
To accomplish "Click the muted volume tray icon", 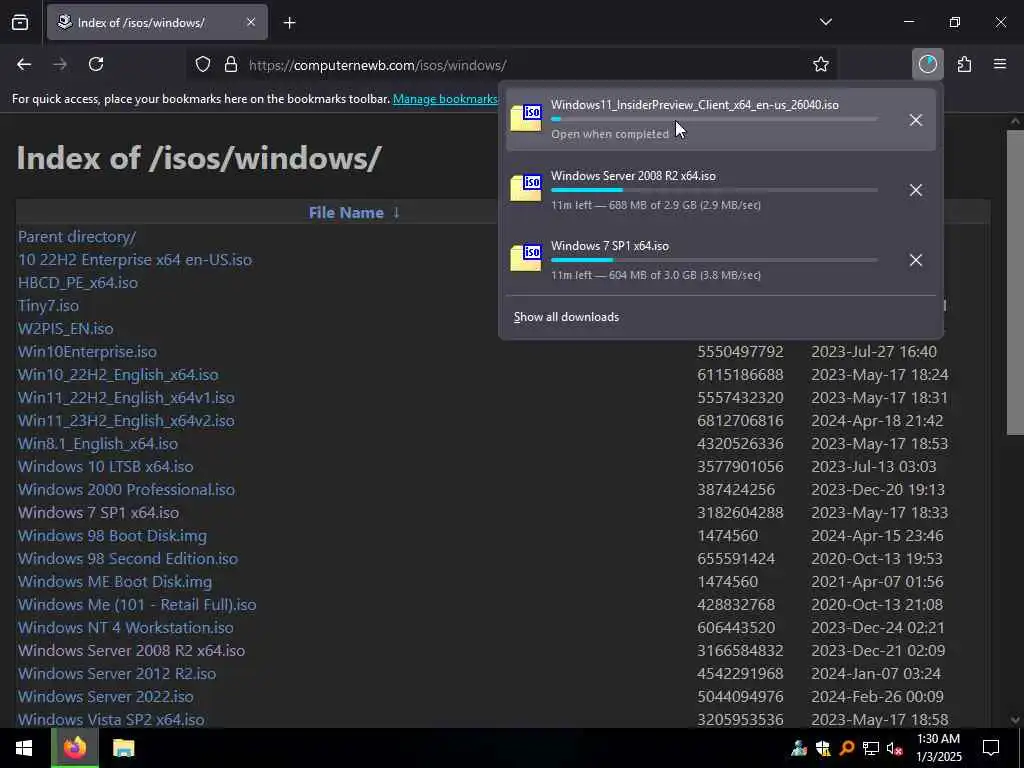I will pyautogui.click(x=895, y=748).
